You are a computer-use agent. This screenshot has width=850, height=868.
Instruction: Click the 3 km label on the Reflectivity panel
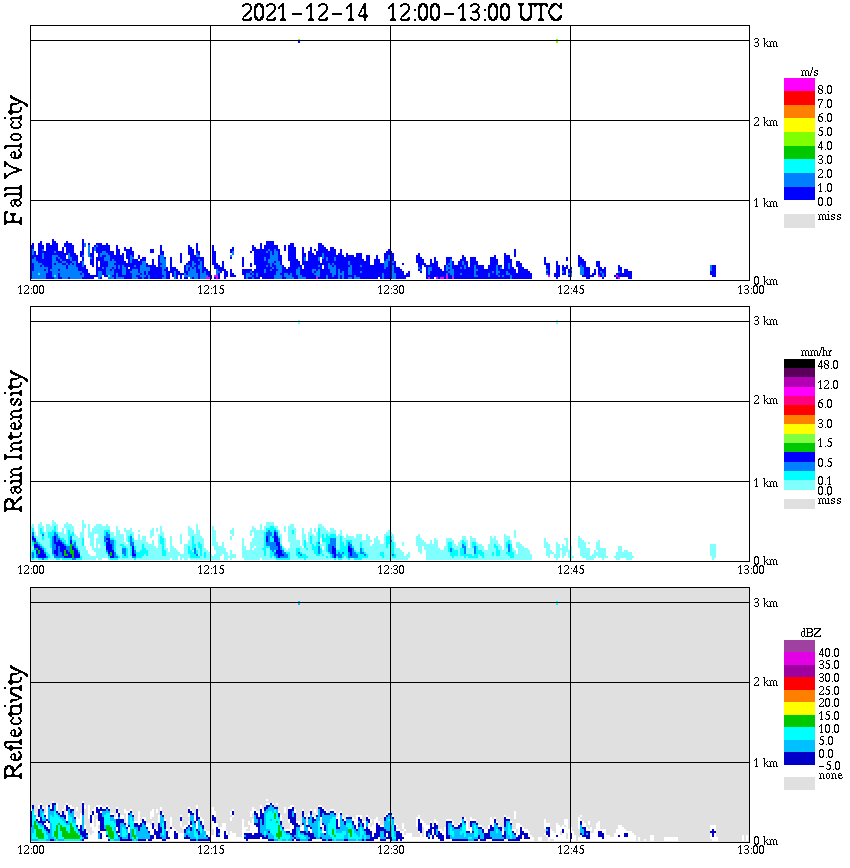[x=765, y=602]
